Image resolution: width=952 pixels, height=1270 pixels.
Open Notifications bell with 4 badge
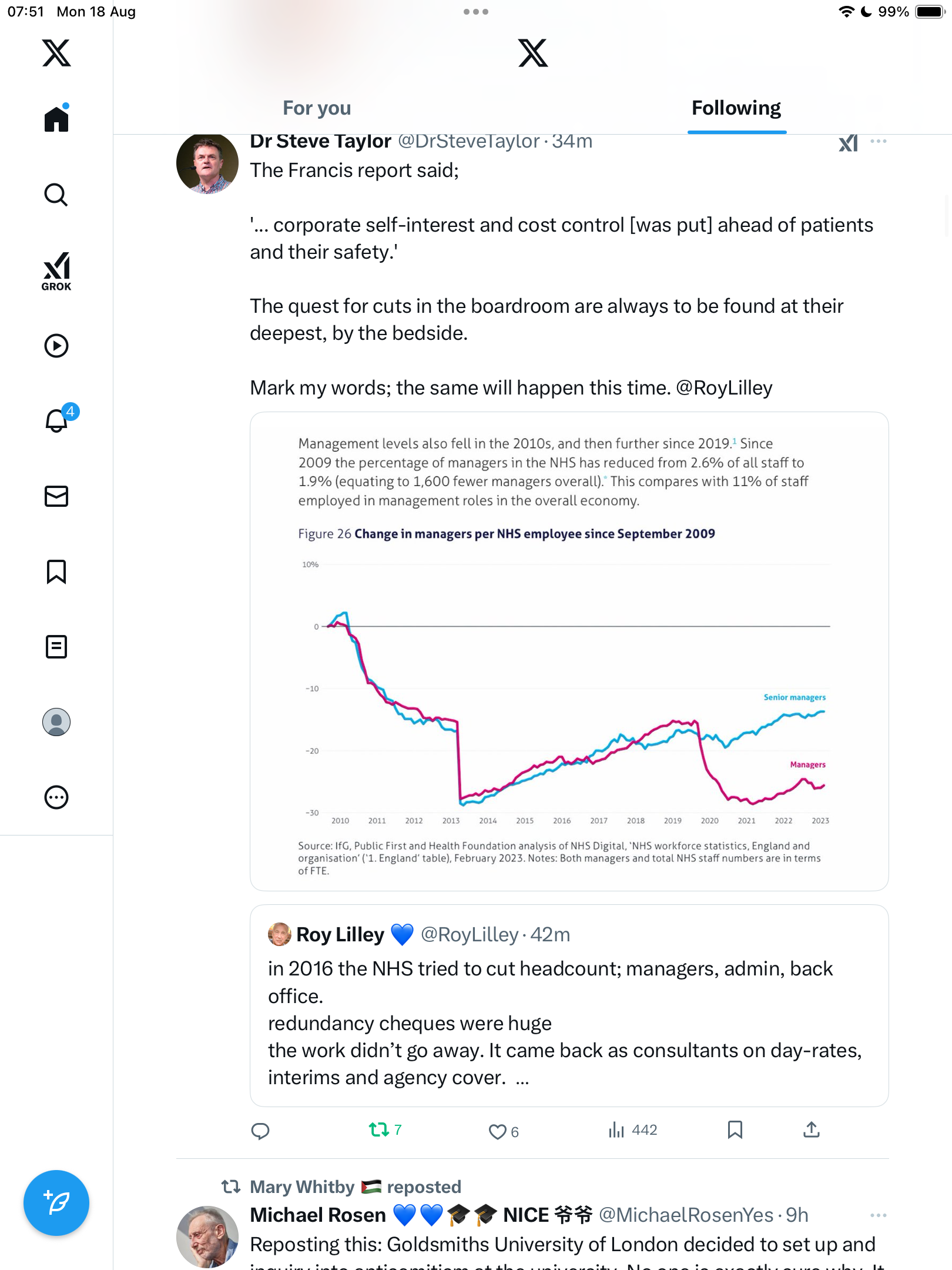tap(57, 421)
